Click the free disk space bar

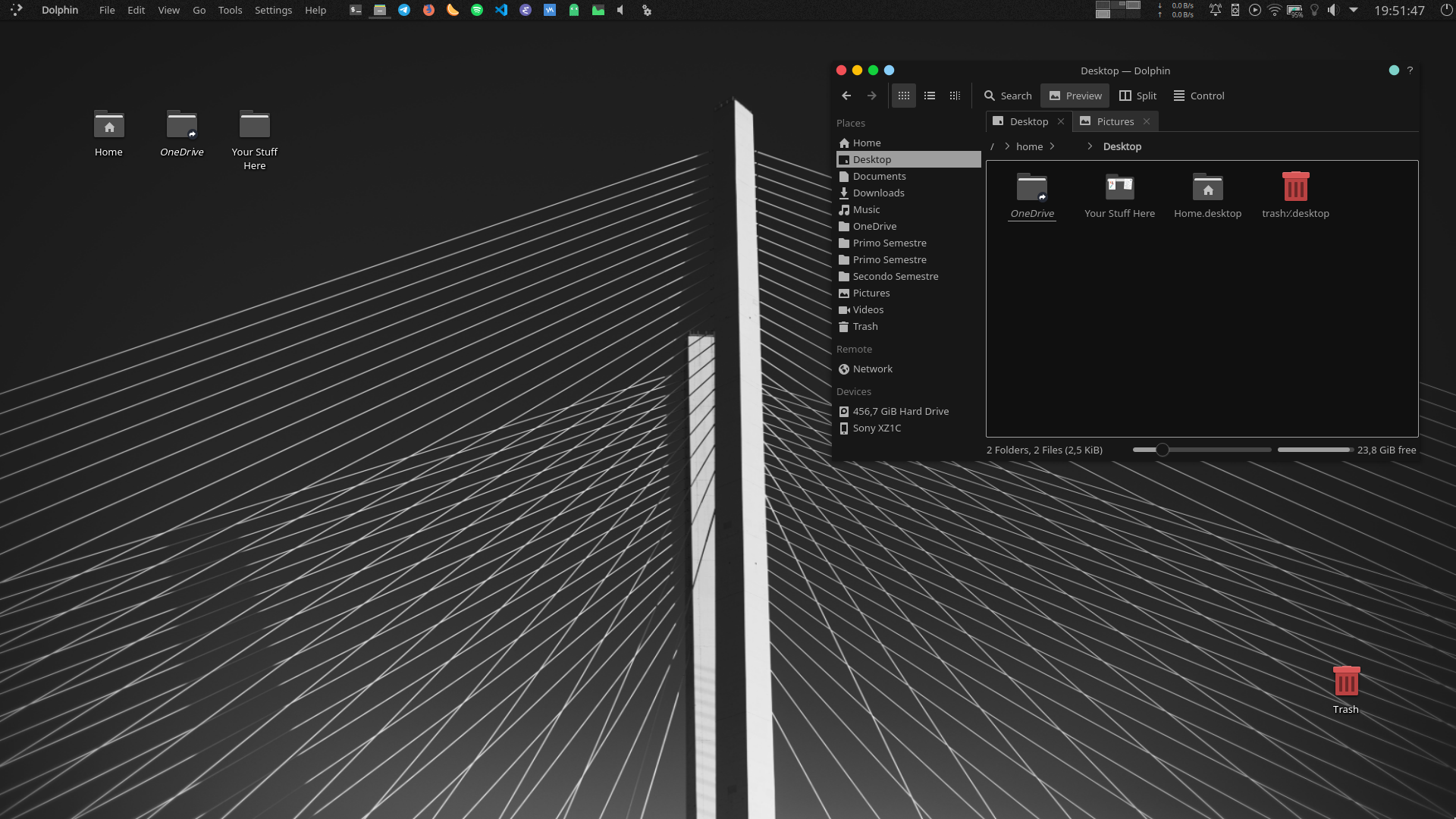click(x=1316, y=450)
